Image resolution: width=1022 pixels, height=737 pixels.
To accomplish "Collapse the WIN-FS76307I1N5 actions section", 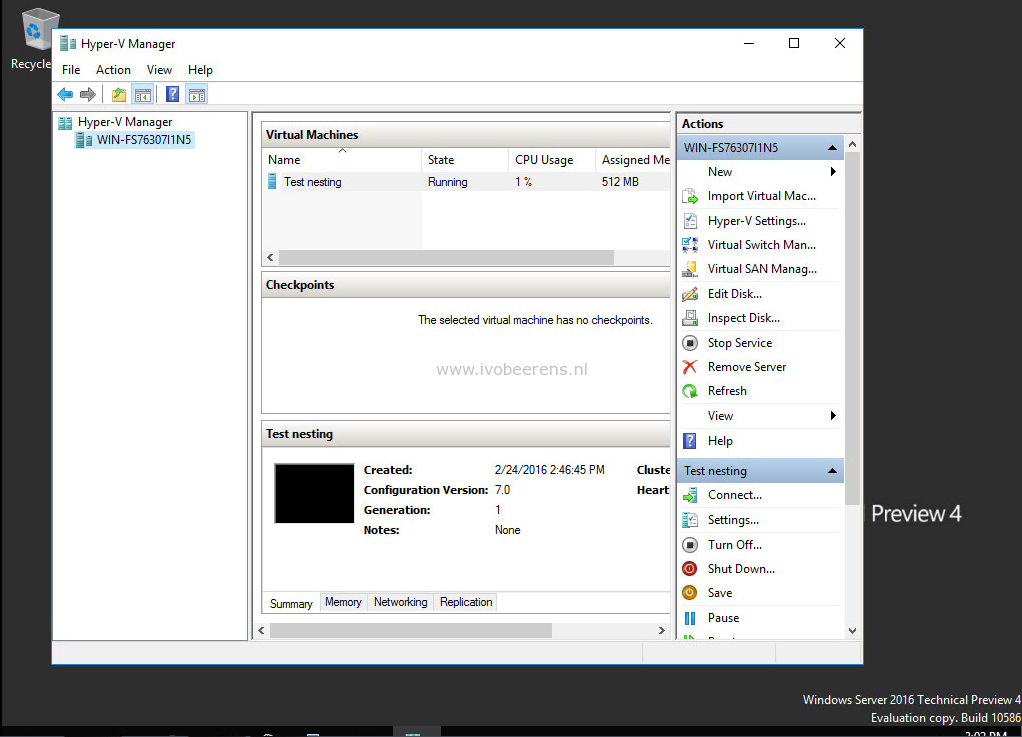I will click(832, 148).
